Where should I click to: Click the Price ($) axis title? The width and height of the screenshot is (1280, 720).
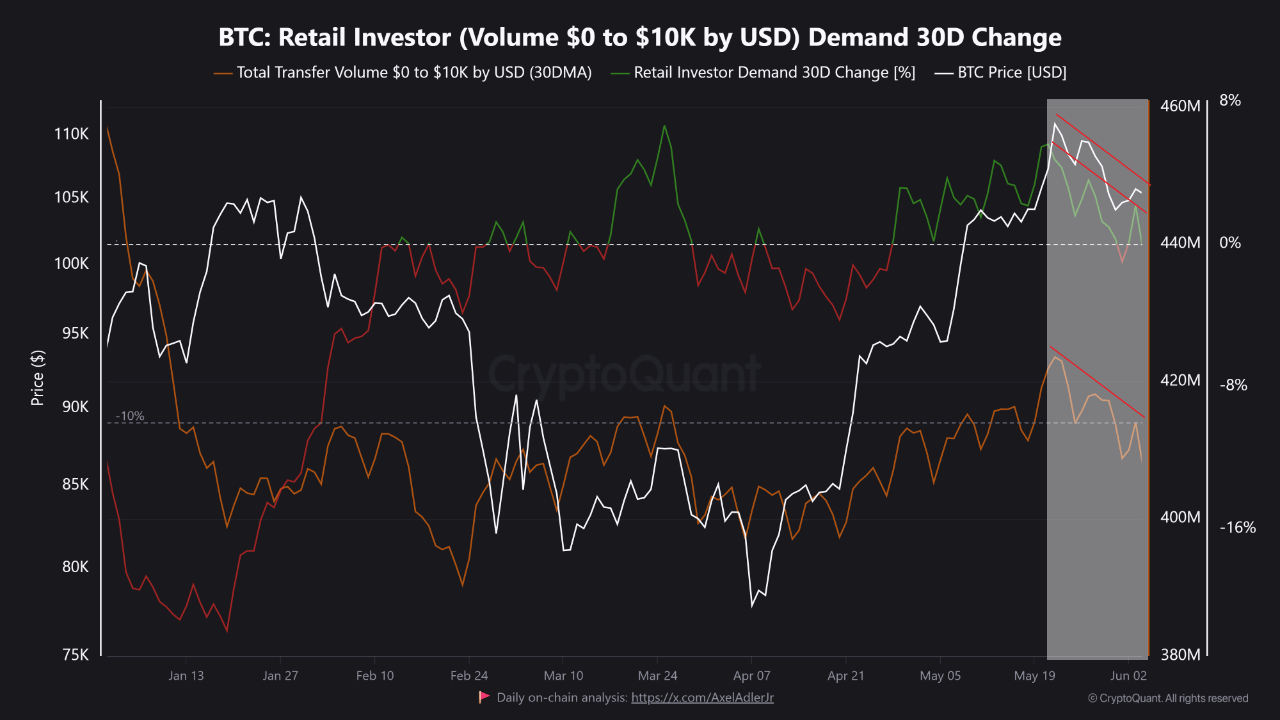38,377
